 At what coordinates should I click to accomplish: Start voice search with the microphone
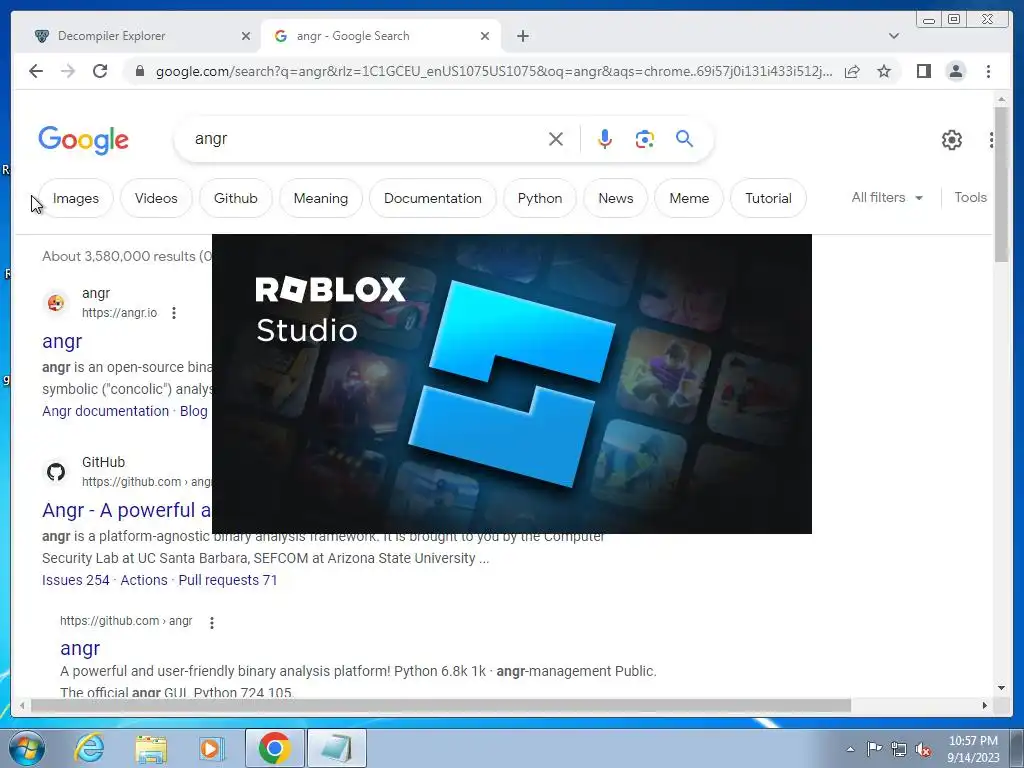tap(605, 138)
